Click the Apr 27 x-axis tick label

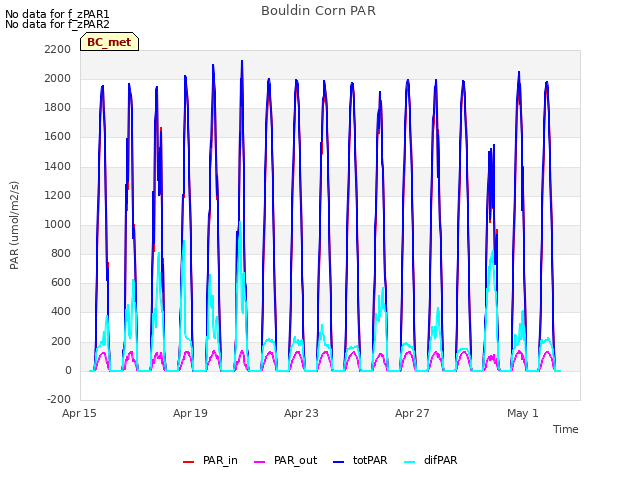(412, 413)
